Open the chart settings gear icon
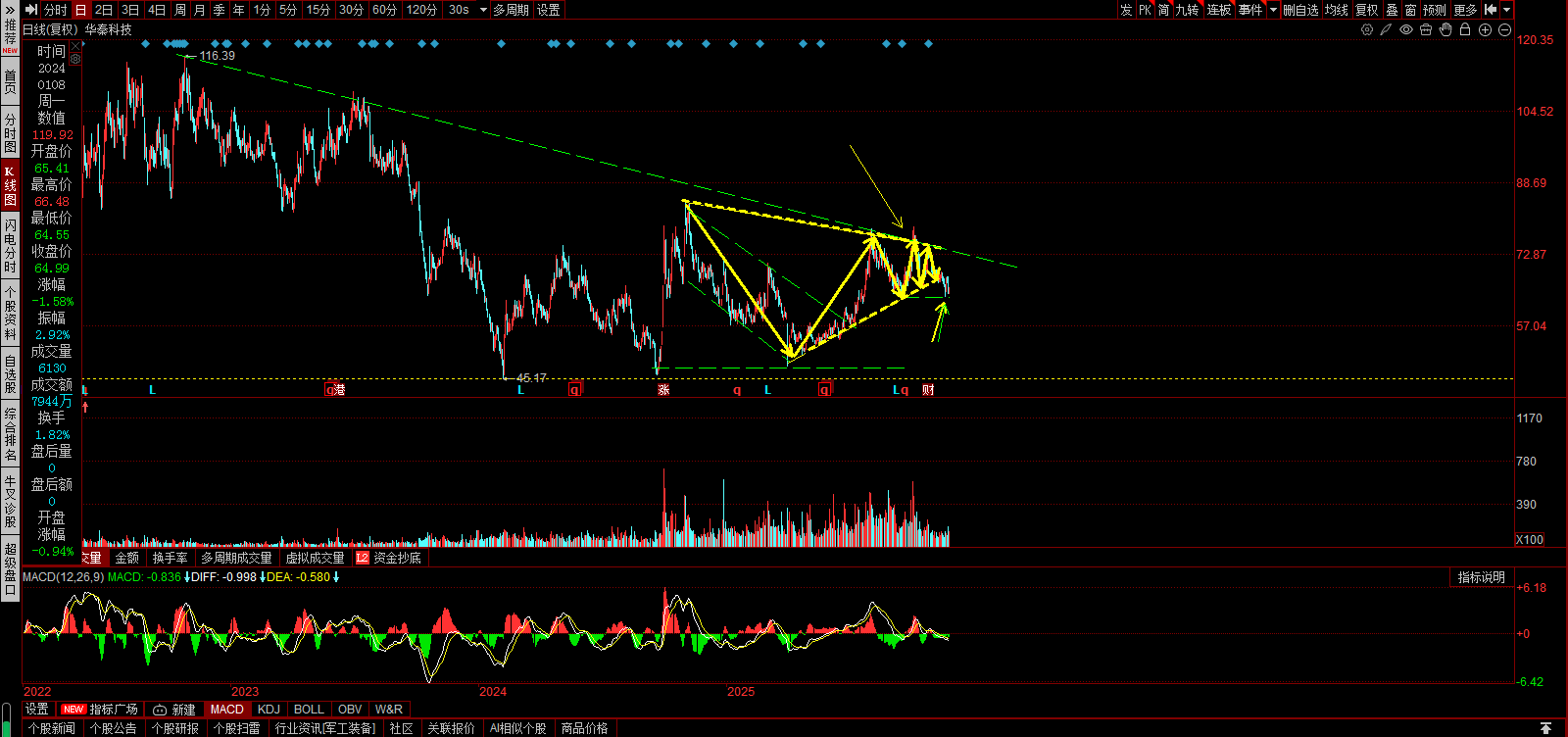This screenshot has height=737, width=1568. pyautogui.click(x=1367, y=29)
